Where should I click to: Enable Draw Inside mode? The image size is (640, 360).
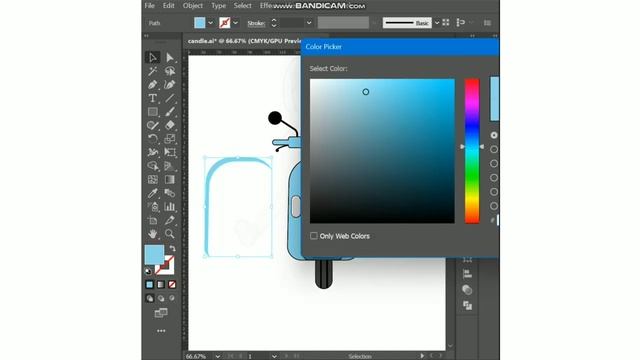(x=172, y=298)
